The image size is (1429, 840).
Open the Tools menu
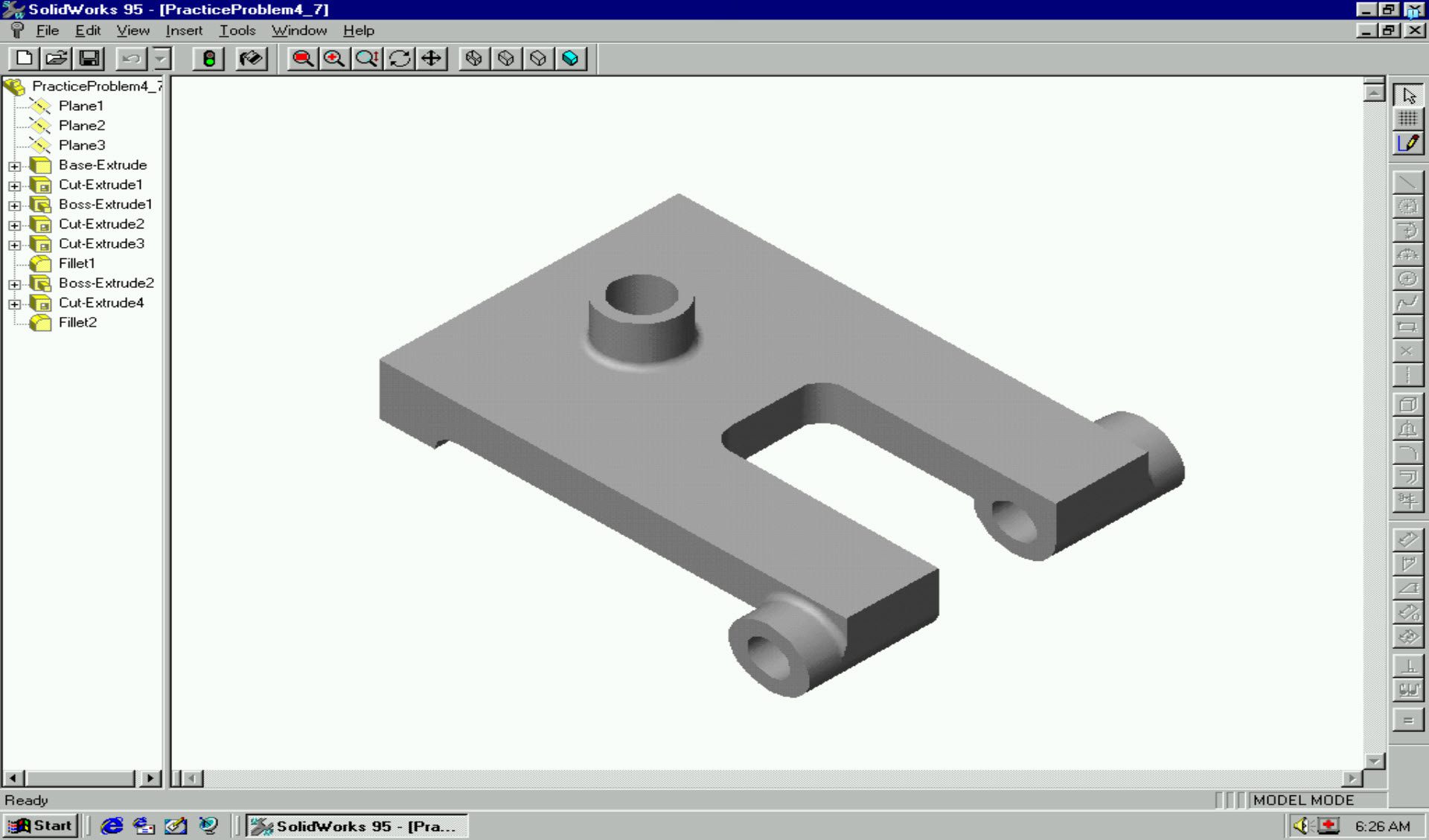click(237, 31)
